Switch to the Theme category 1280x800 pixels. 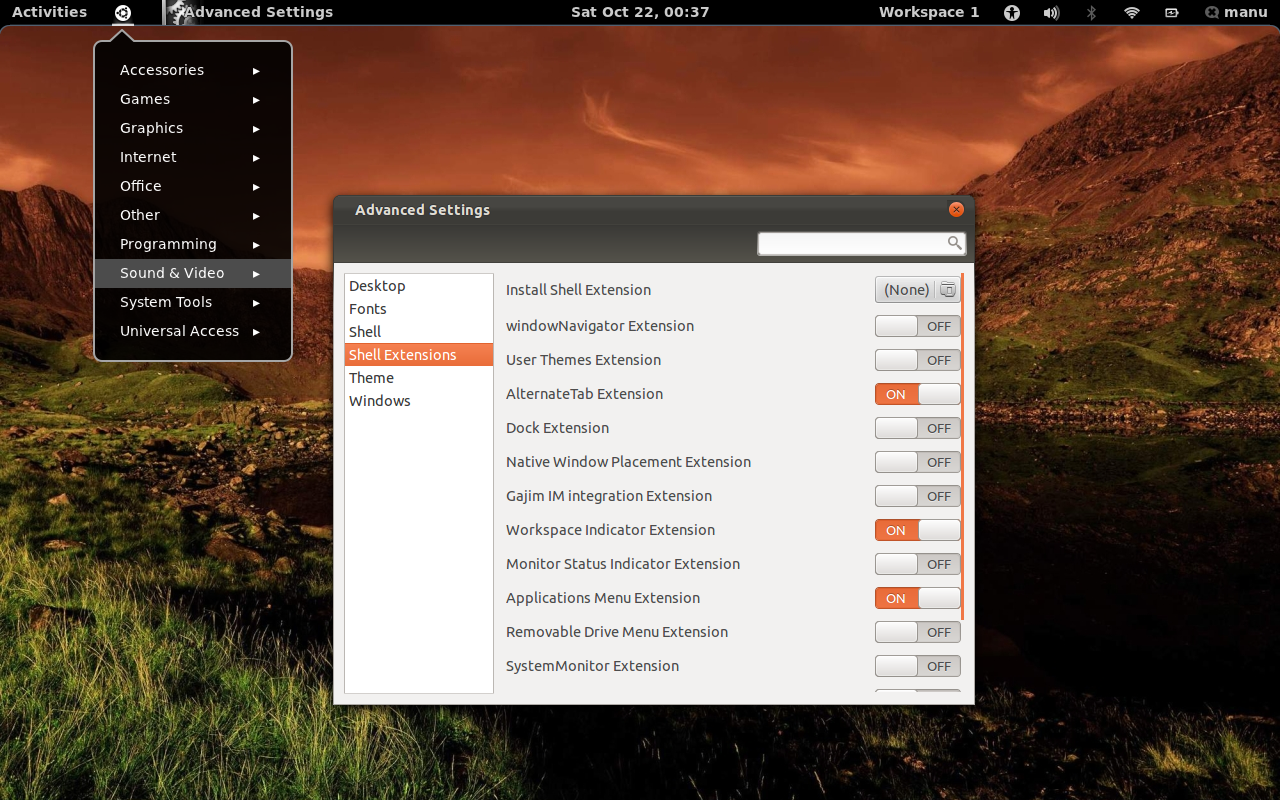pyautogui.click(x=371, y=377)
